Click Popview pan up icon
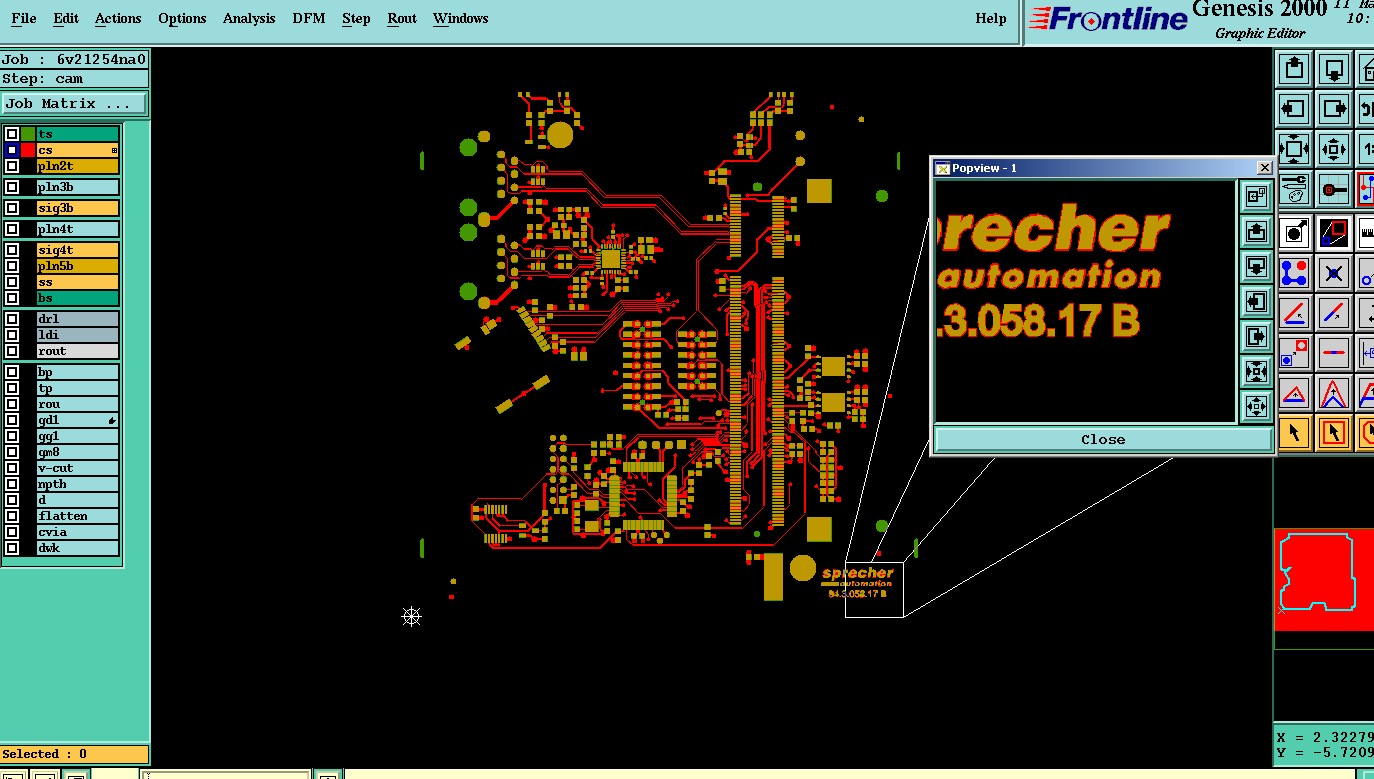Screen dimensions: 1374x779 pos(1256,231)
